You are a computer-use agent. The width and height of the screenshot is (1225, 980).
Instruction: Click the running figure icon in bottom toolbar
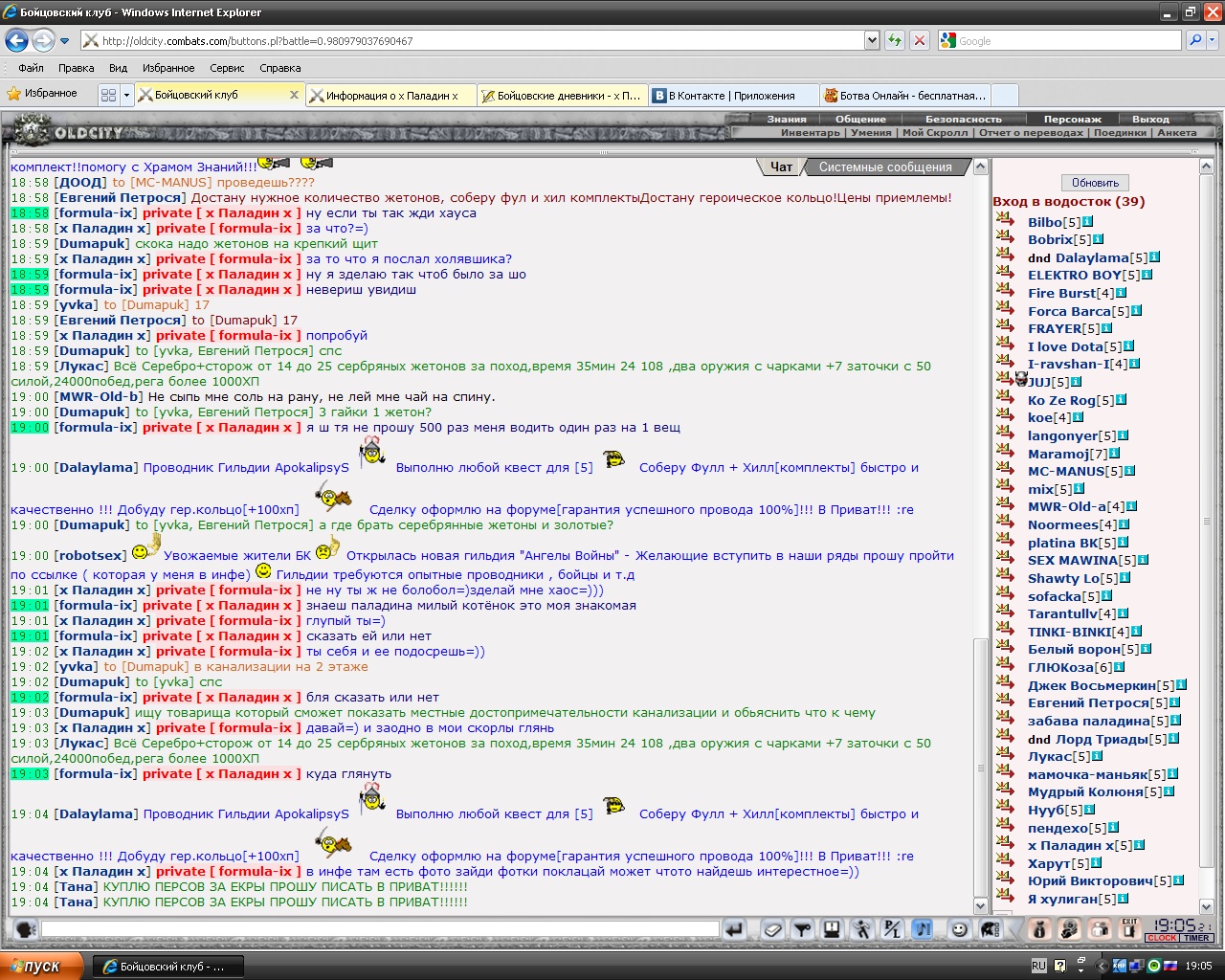click(x=862, y=928)
